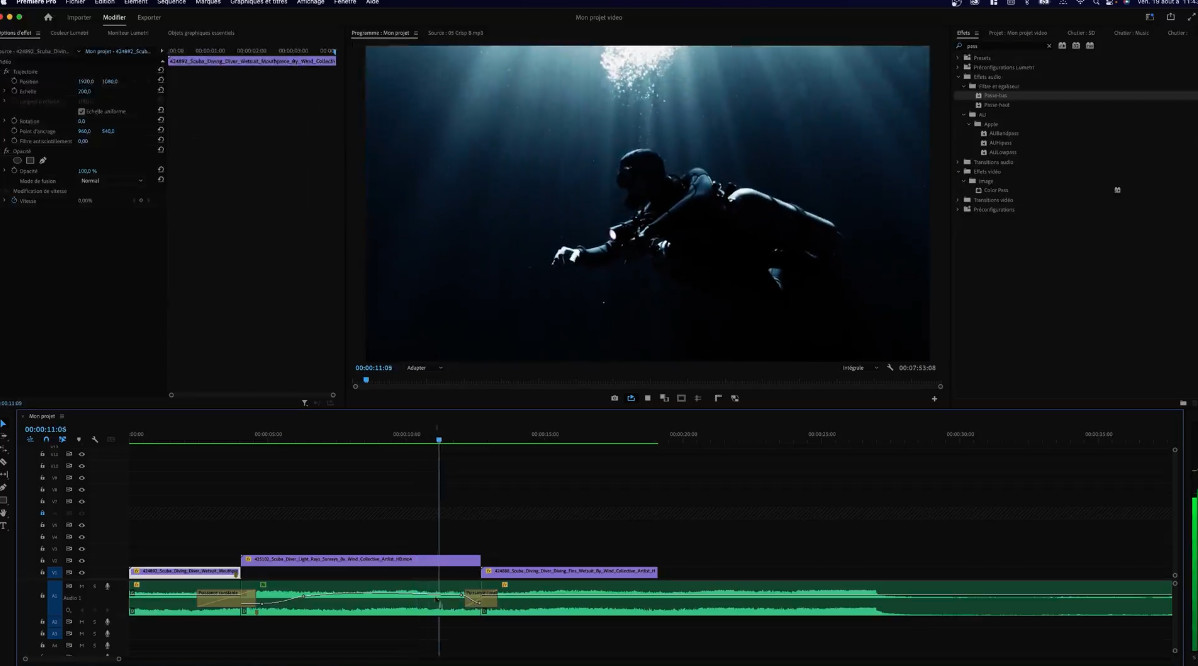The width and height of the screenshot is (1198, 666).
Task: Click the Home icon in the header
Action: coord(48,18)
